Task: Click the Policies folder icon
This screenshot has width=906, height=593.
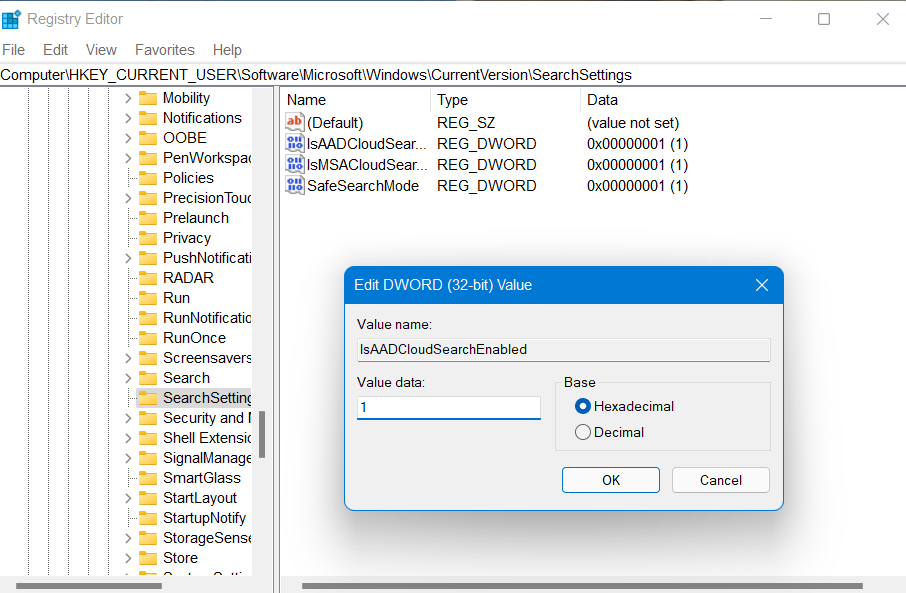Action: 148,178
